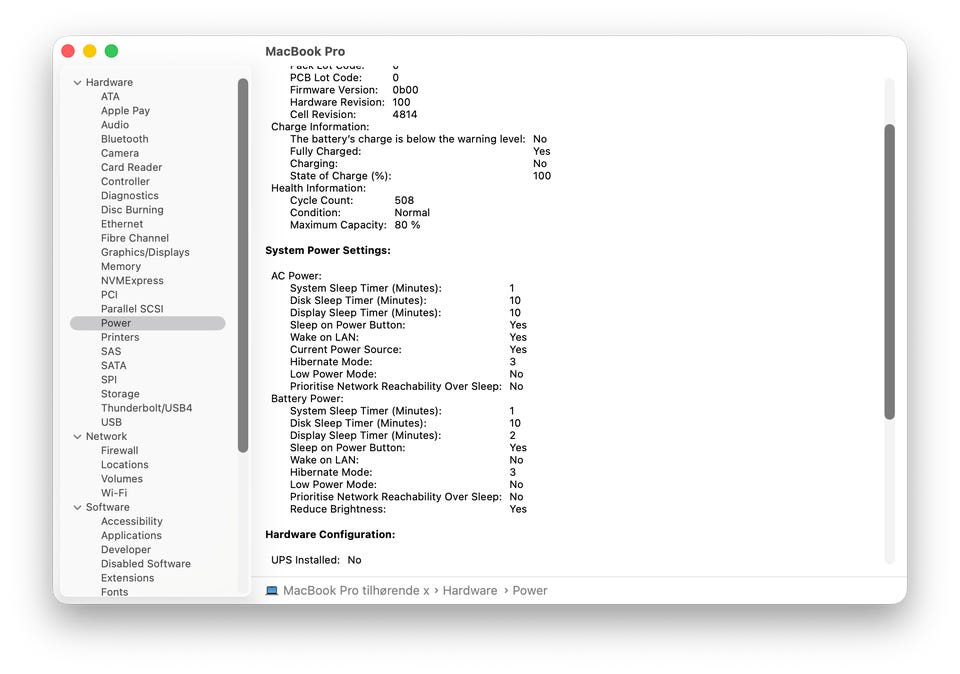
Task: Open Diagnostics in the sidebar
Action: coord(130,195)
